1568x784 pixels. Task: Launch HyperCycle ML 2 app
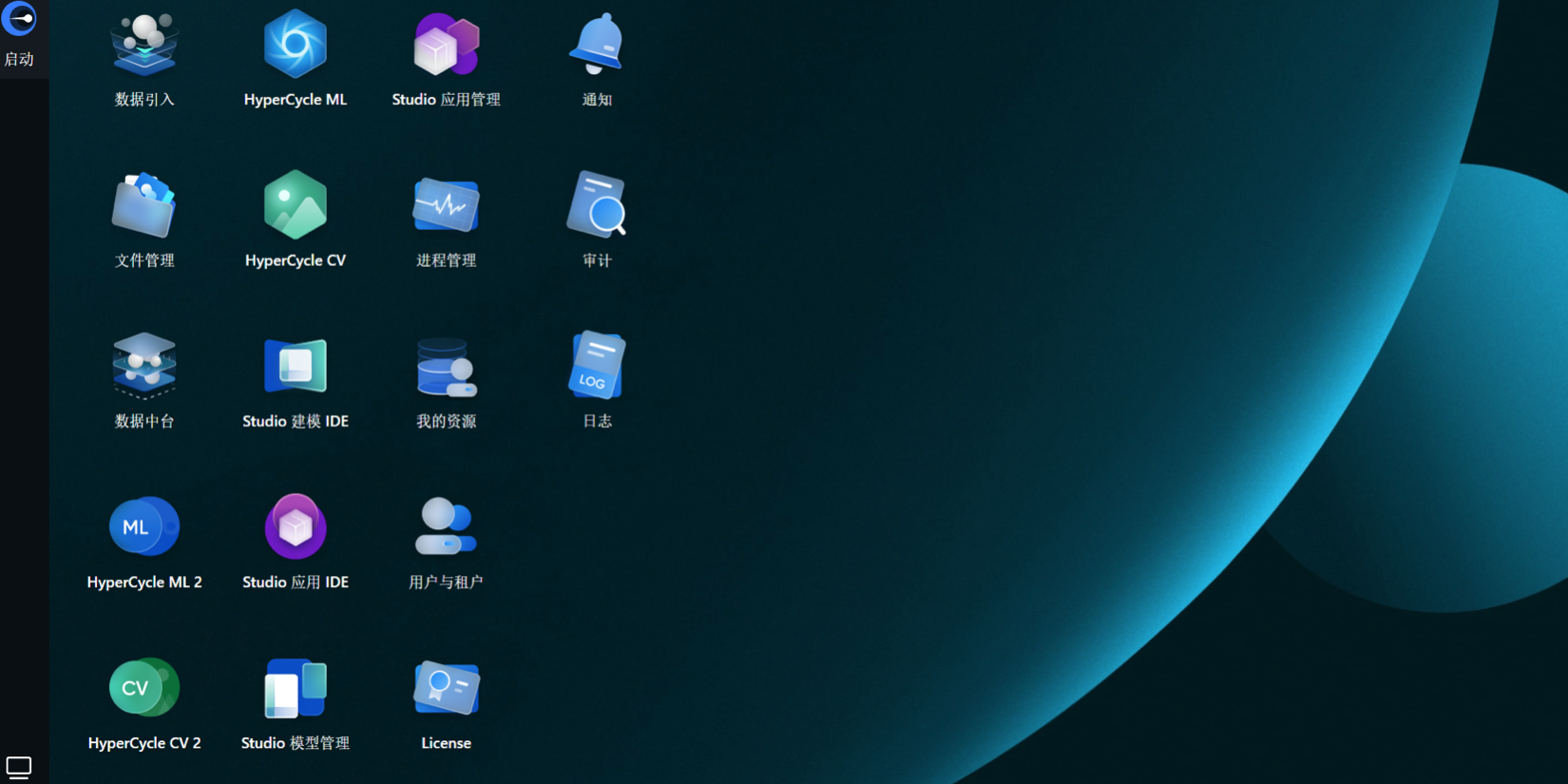coord(144,527)
